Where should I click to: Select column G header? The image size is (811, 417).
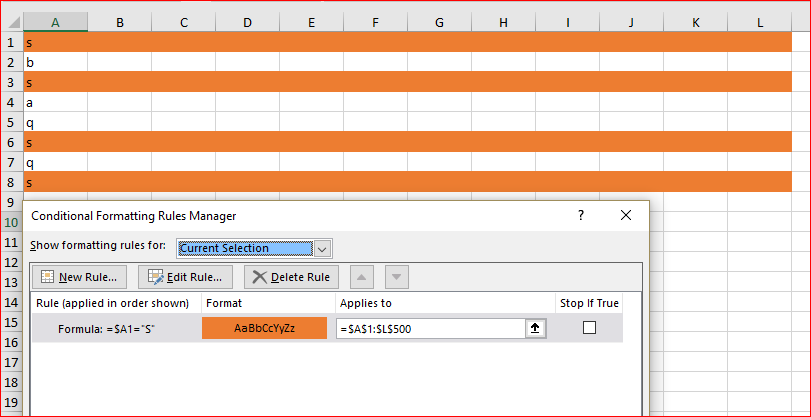click(439, 22)
